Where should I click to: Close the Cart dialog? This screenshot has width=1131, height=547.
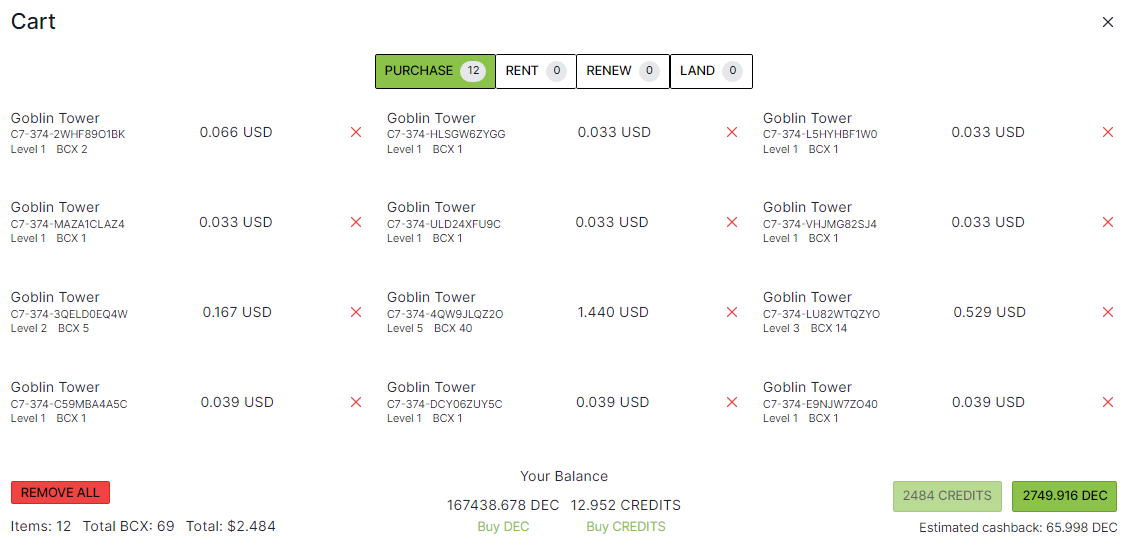click(x=1107, y=22)
